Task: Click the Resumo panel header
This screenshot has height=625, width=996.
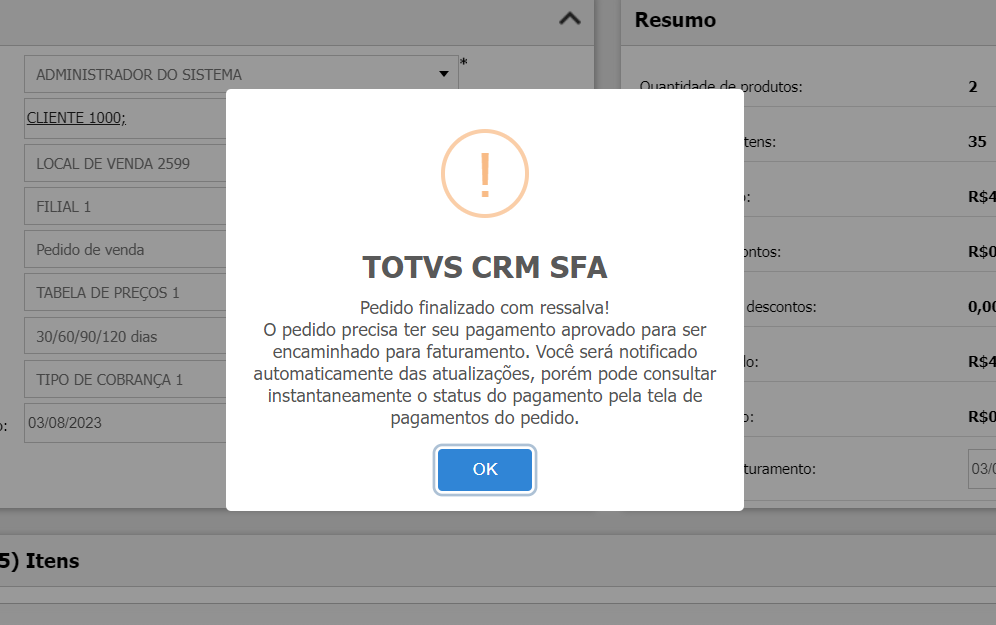Action: [676, 20]
